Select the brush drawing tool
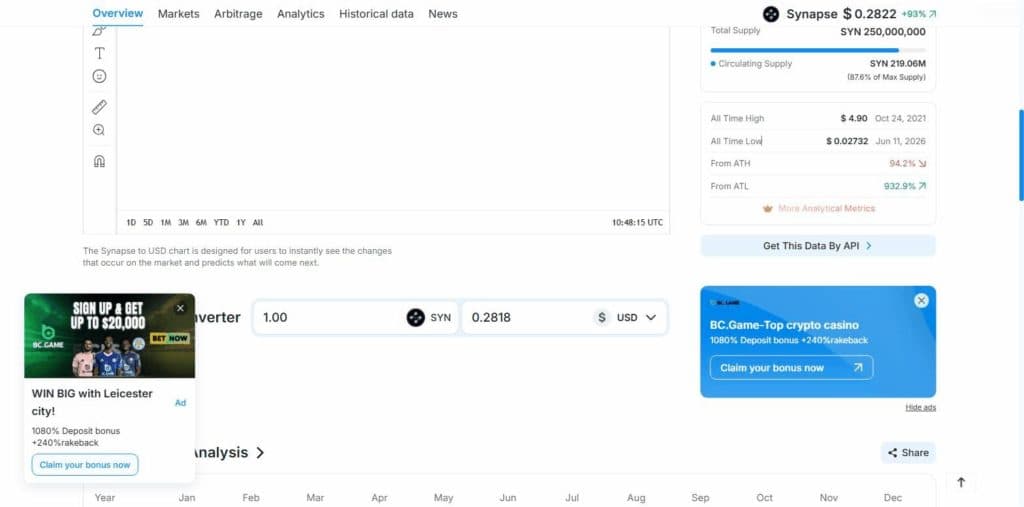 point(99,31)
